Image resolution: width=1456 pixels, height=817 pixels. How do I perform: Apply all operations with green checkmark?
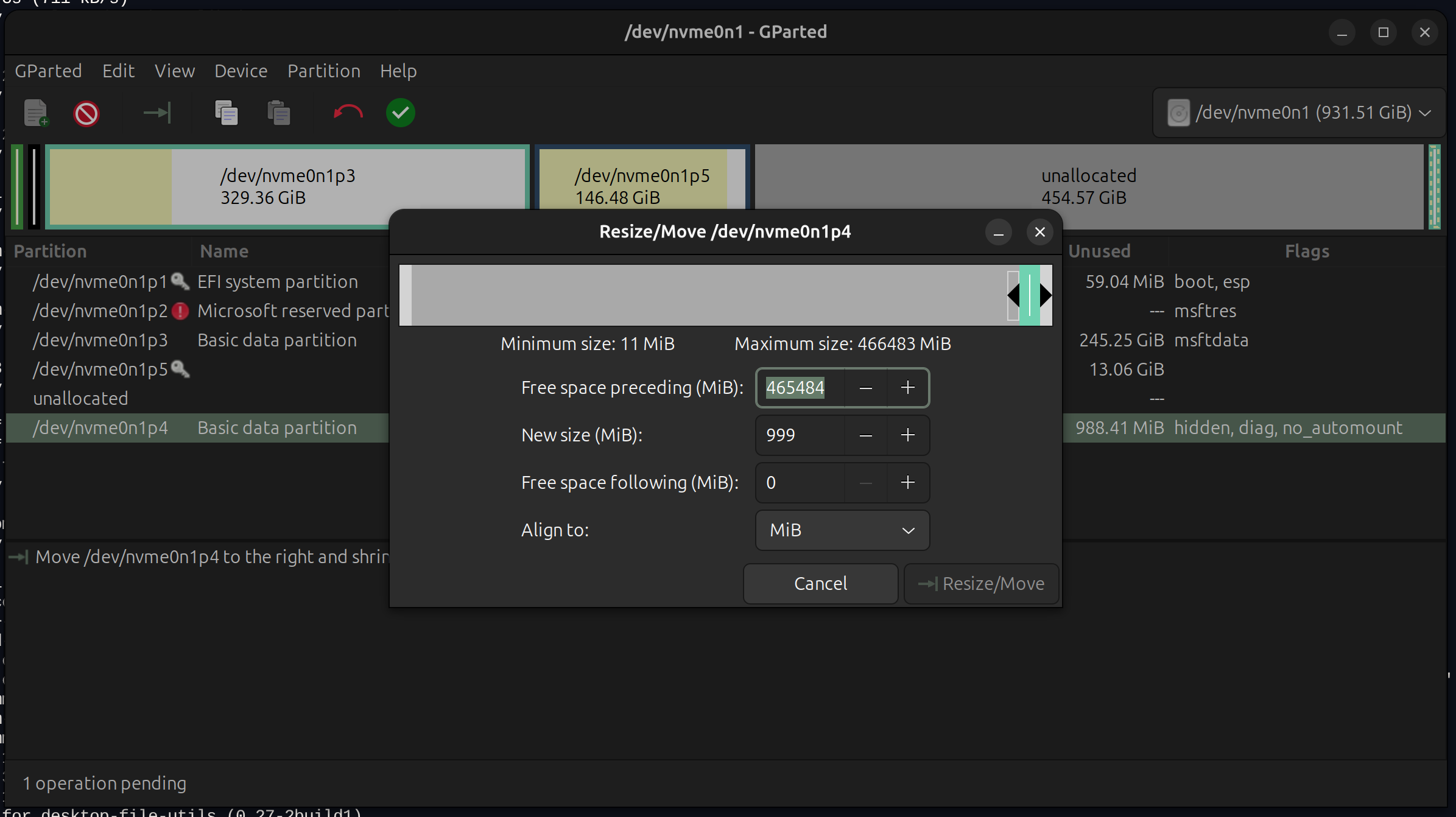click(401, 113)
